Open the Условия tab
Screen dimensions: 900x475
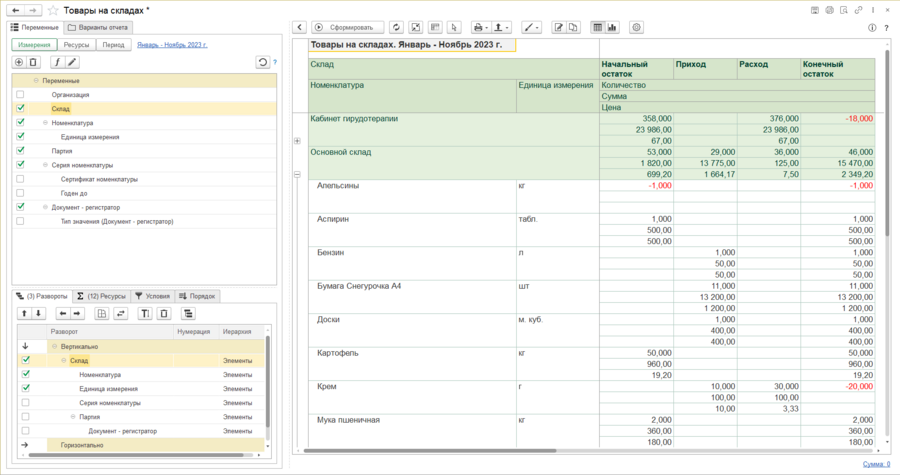[152, 296]
